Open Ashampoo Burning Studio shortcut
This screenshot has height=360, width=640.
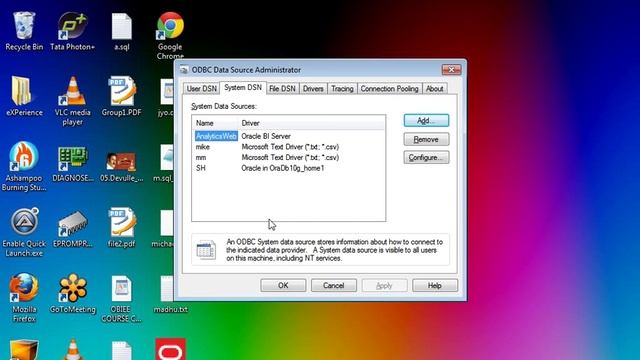pos(24,166)
